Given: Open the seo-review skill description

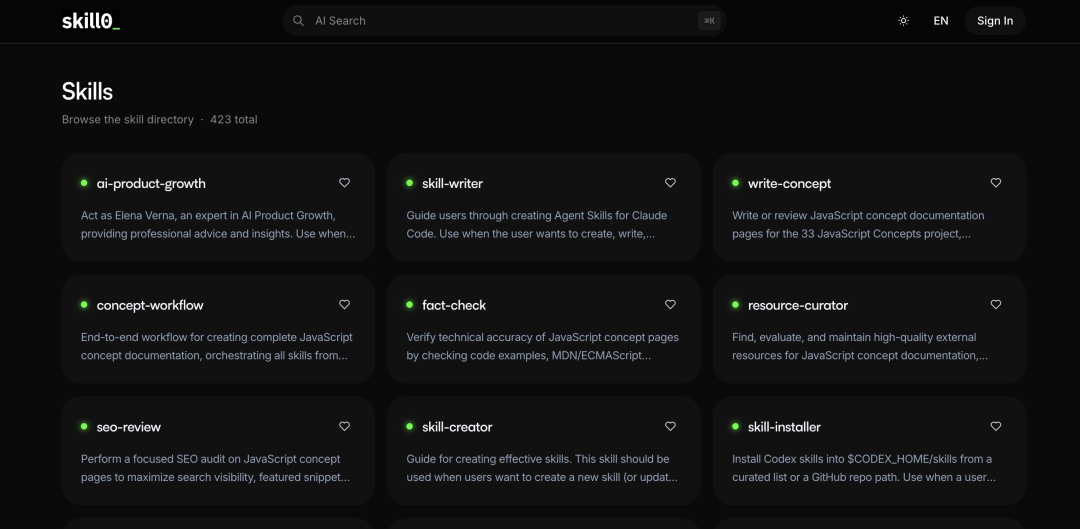Looking at the screenshot, I should click(x=210, y=468).
